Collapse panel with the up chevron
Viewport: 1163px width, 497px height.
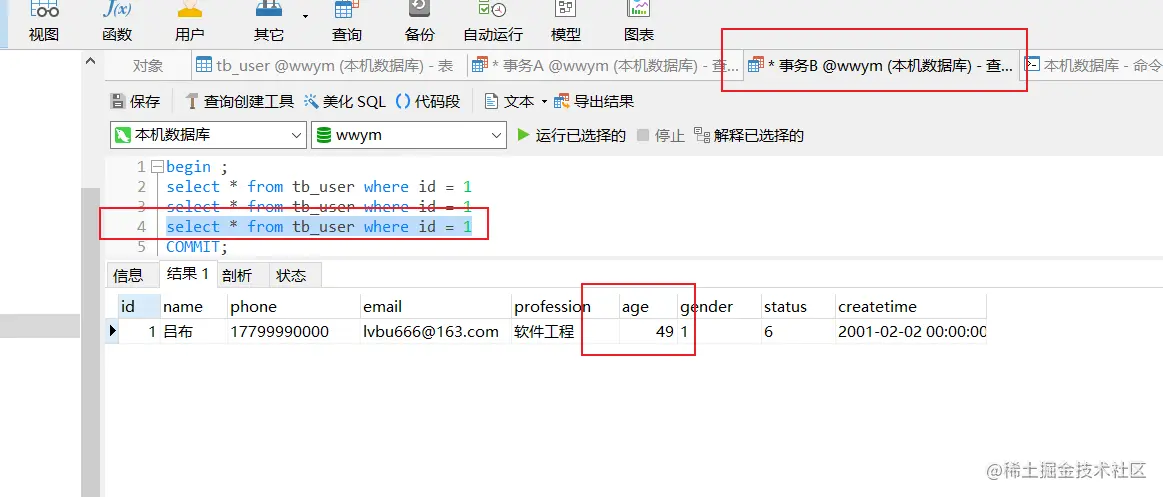point(90,61)
